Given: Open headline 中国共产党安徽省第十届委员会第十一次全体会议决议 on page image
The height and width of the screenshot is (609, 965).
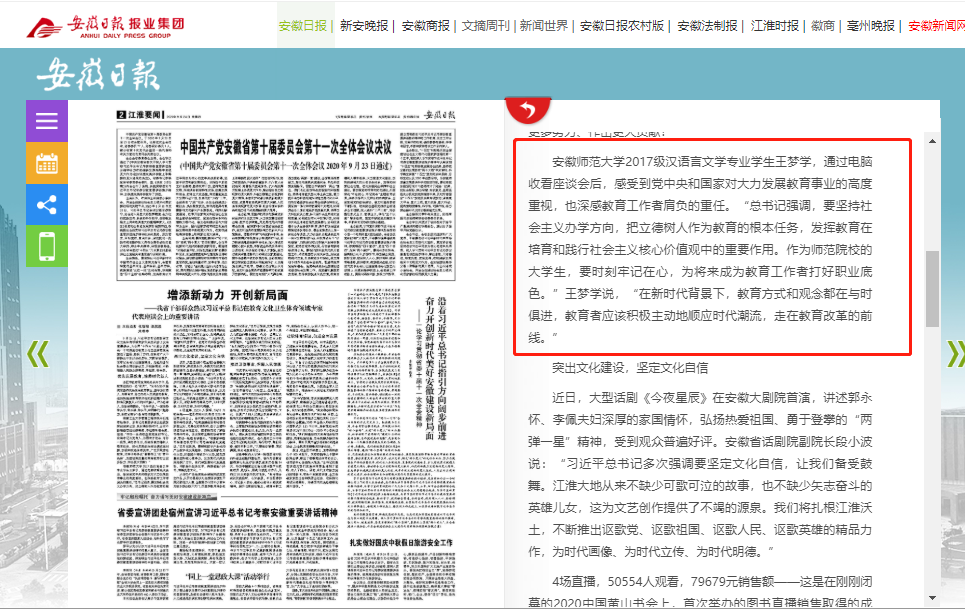Looking at the screenshot, I should 286,147.
